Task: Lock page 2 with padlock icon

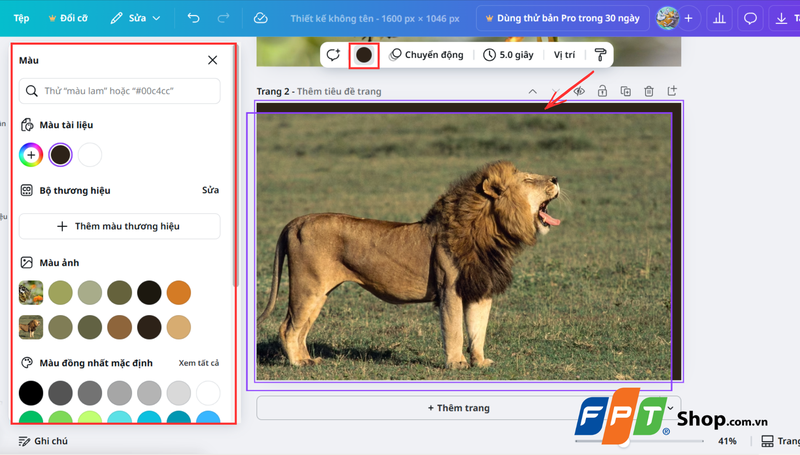Action: point(602,91)
